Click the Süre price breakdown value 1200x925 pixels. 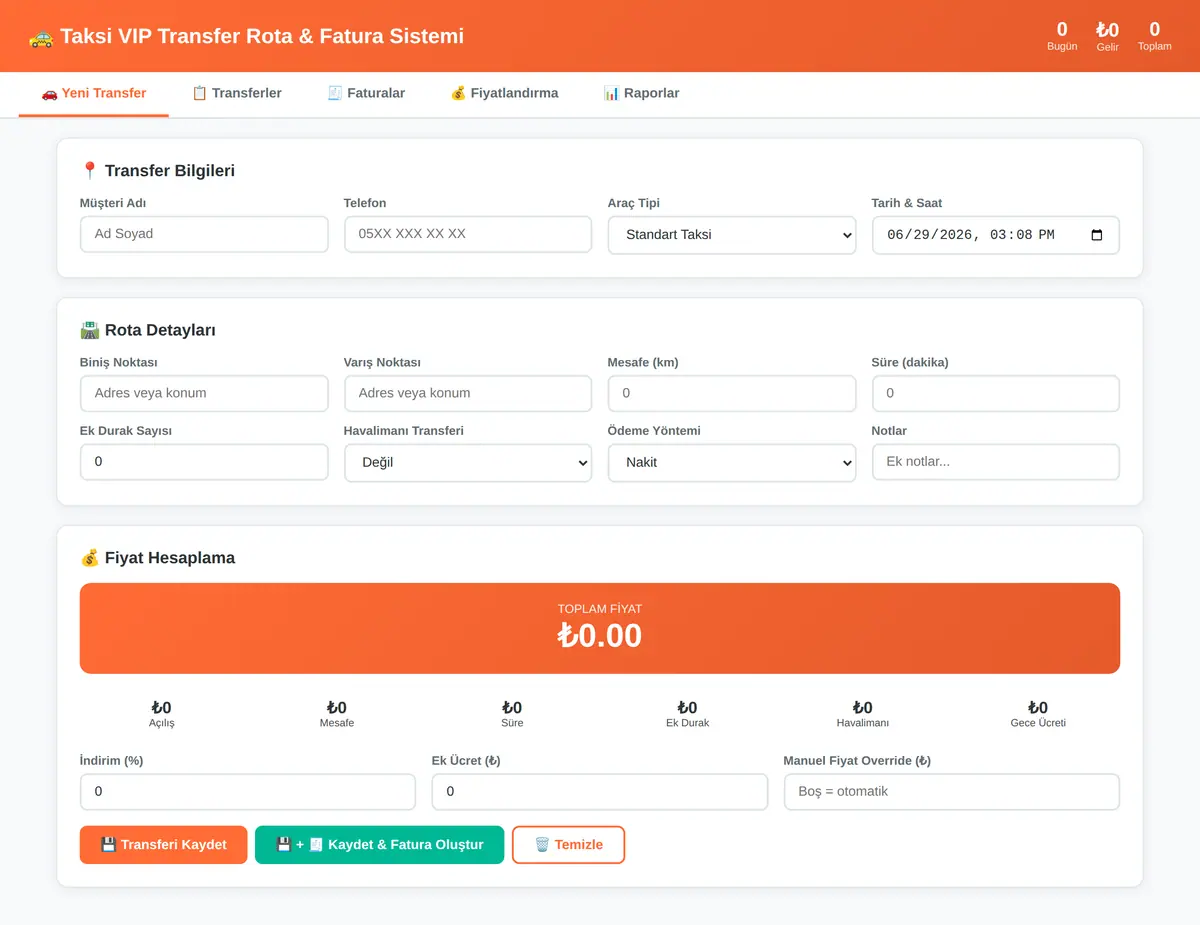tap(512, 708)
